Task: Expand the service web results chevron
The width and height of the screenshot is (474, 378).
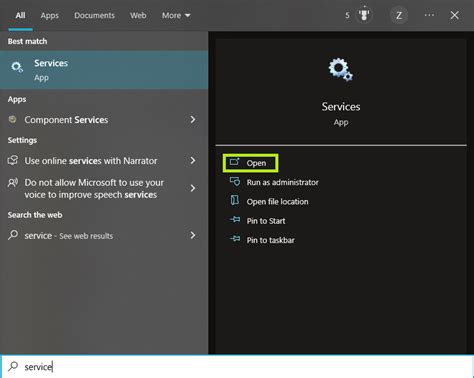Action: 193,235
